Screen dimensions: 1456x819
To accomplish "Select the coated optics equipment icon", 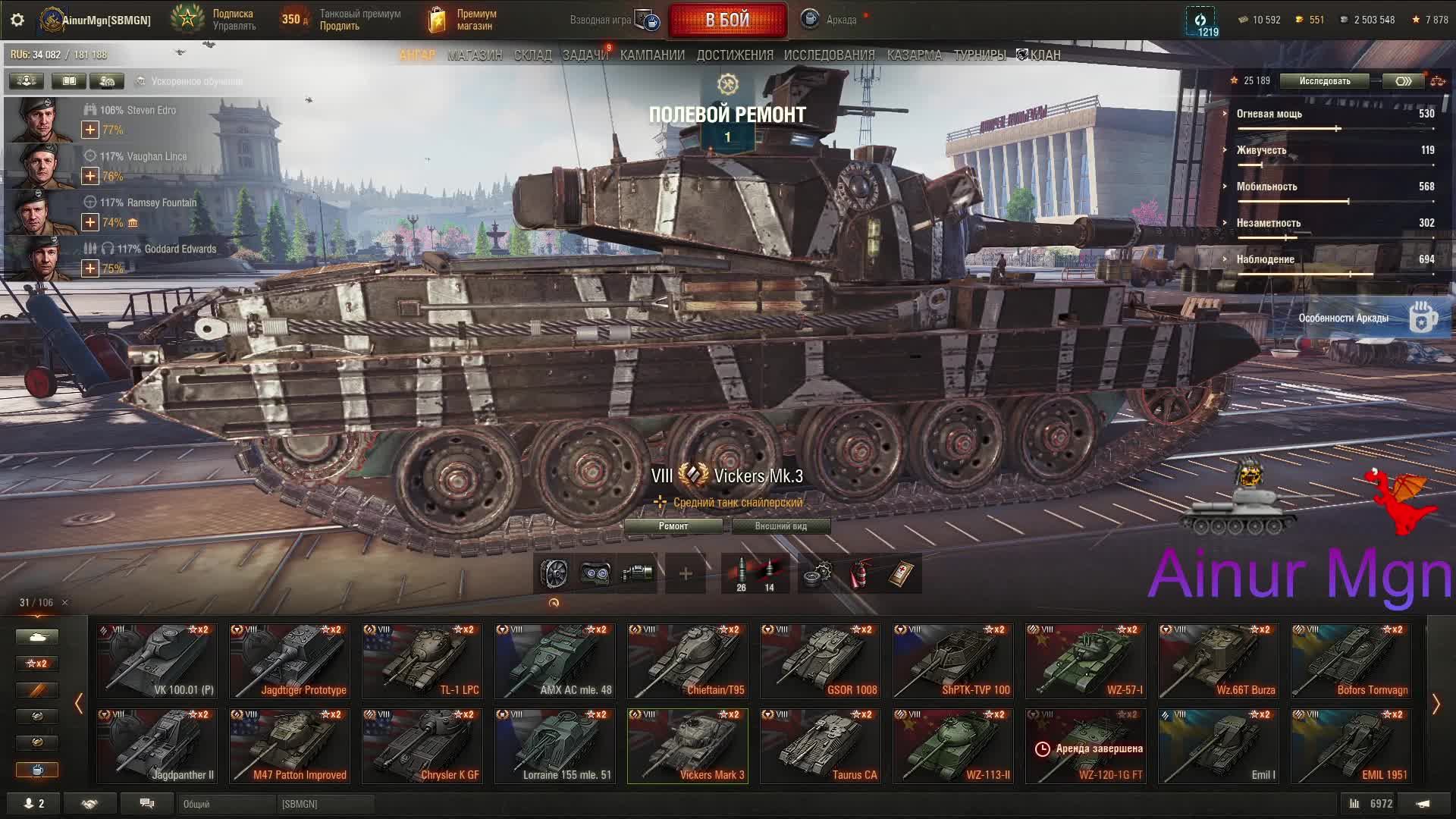I will (x=595, y=574).
